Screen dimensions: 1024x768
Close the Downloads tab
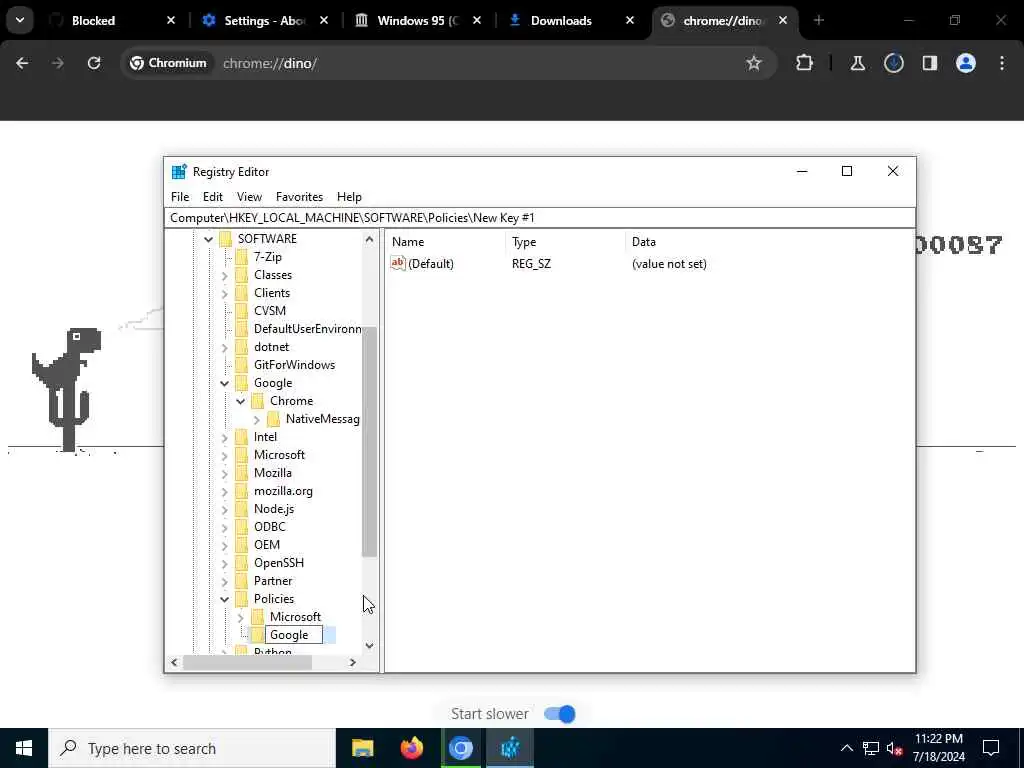tap(630, 21)
